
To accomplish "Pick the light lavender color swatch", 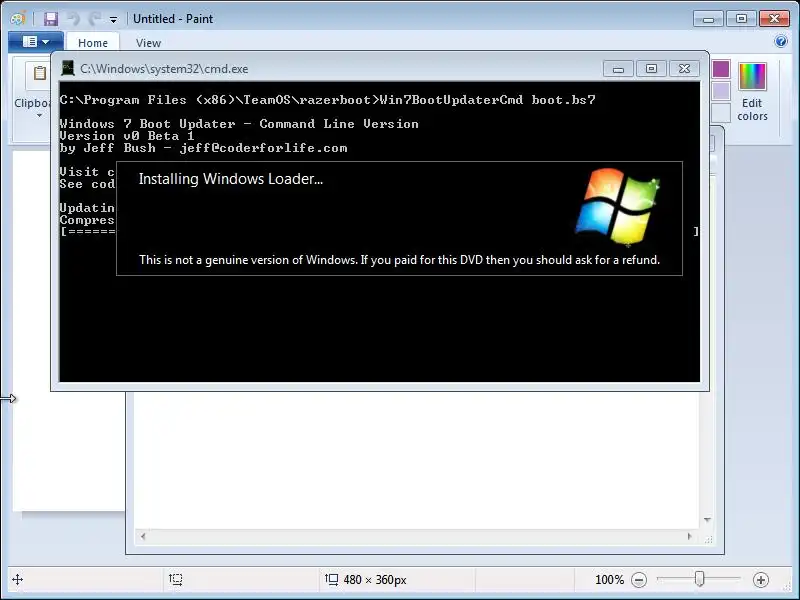I will pyautogui.click(x=721, y=91).
